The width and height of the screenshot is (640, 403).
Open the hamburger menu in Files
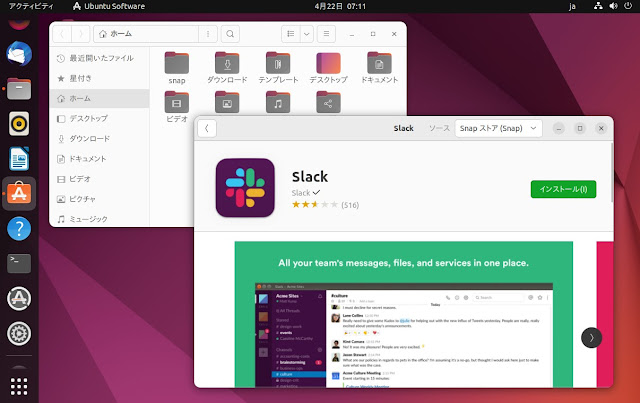click(326, 34)
